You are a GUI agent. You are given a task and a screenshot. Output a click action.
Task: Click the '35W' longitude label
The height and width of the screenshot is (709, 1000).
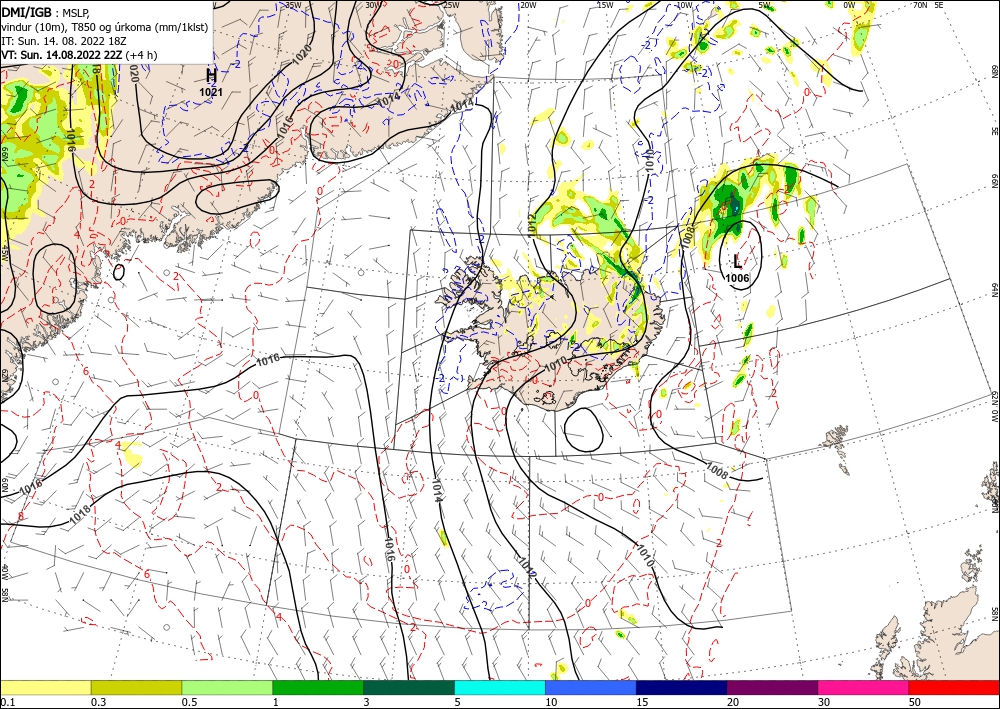pyautogui.click(x=293, y=5)
